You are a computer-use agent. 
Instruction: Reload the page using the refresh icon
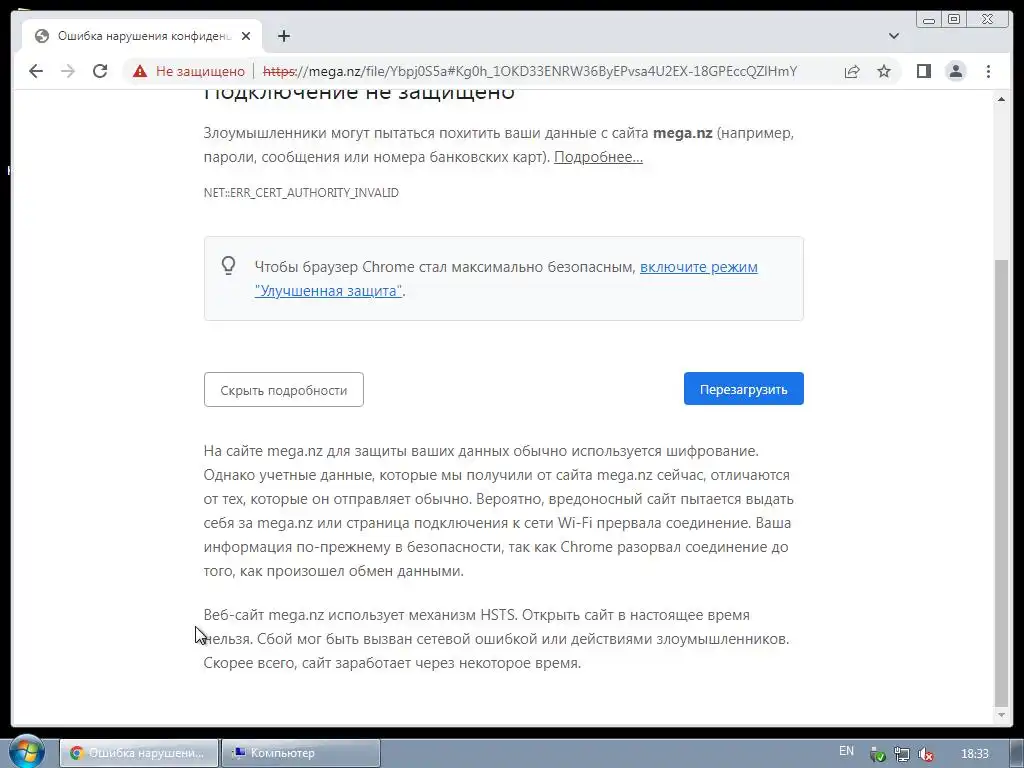pos(100,71)
